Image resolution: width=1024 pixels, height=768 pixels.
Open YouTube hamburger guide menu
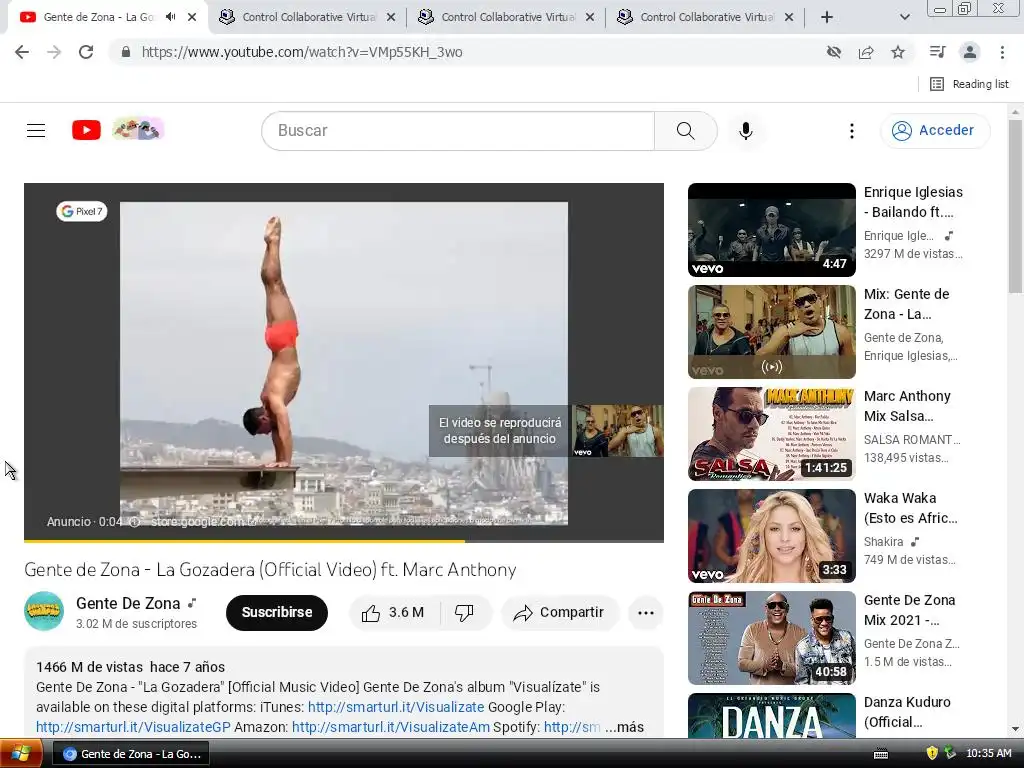click(x=36, y=131)
